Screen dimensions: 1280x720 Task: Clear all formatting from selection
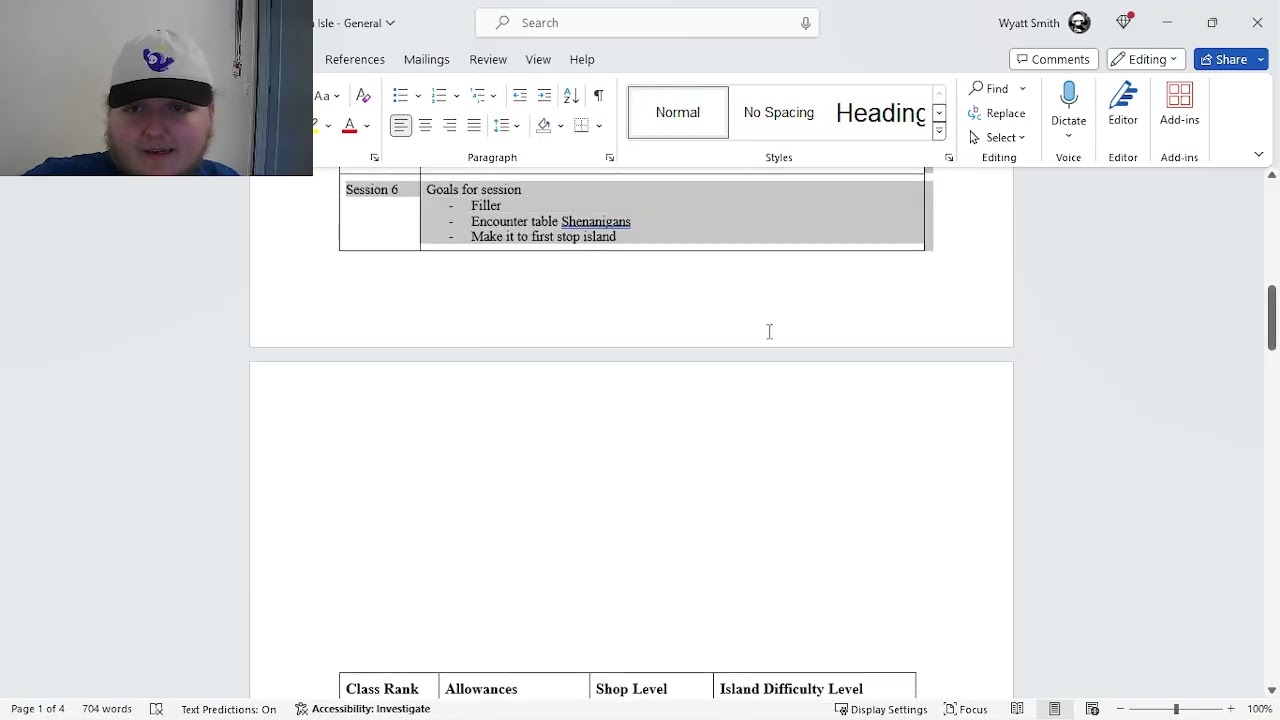point(363,95)
